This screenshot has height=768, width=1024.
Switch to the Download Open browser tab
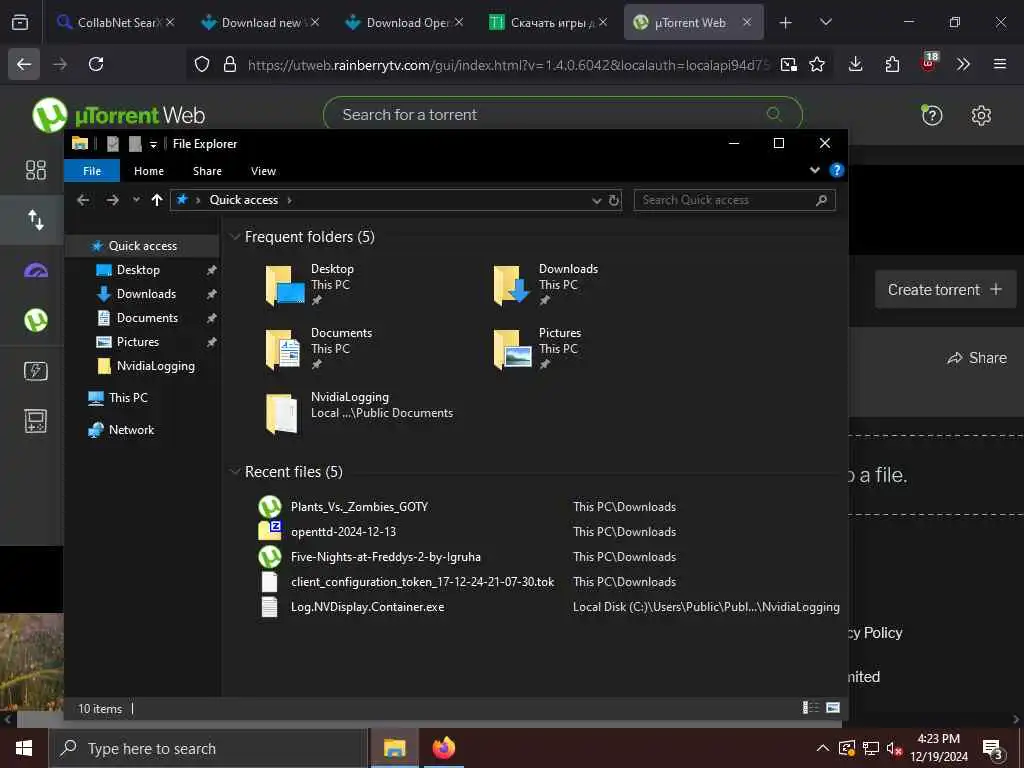point(405,22)
